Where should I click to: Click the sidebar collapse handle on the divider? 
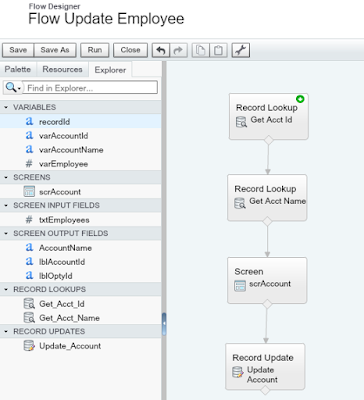(x=164, y=324)
